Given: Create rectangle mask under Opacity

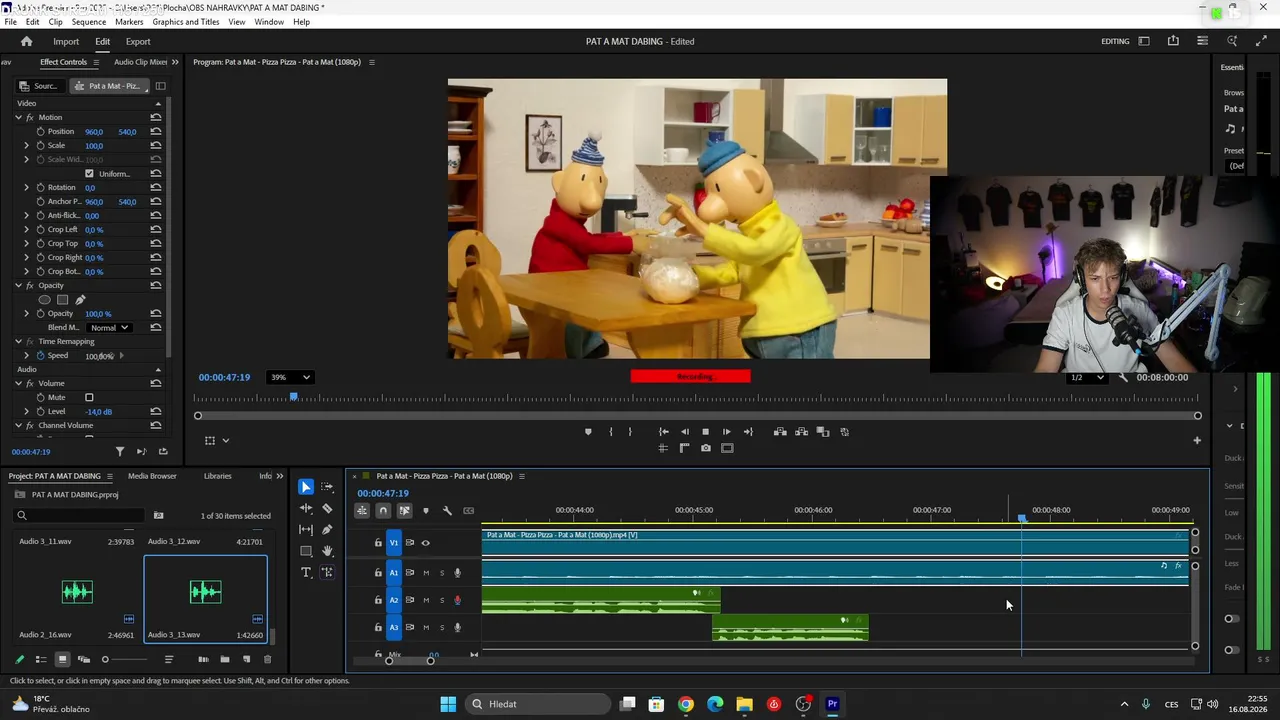Looking at the screenshot, I should 62,300.
